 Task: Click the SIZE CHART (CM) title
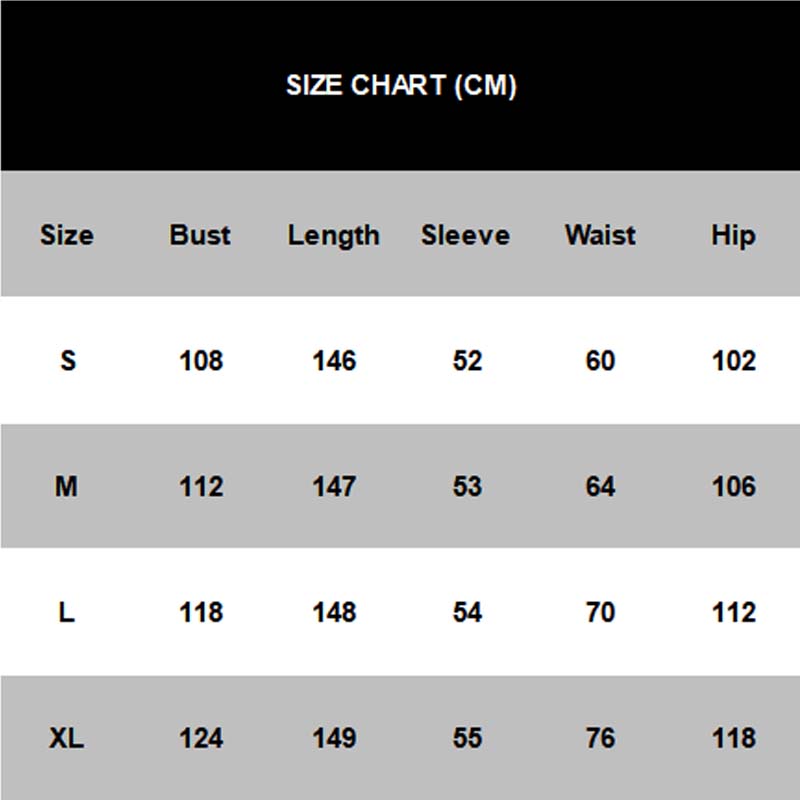click(x=401, y=86)
